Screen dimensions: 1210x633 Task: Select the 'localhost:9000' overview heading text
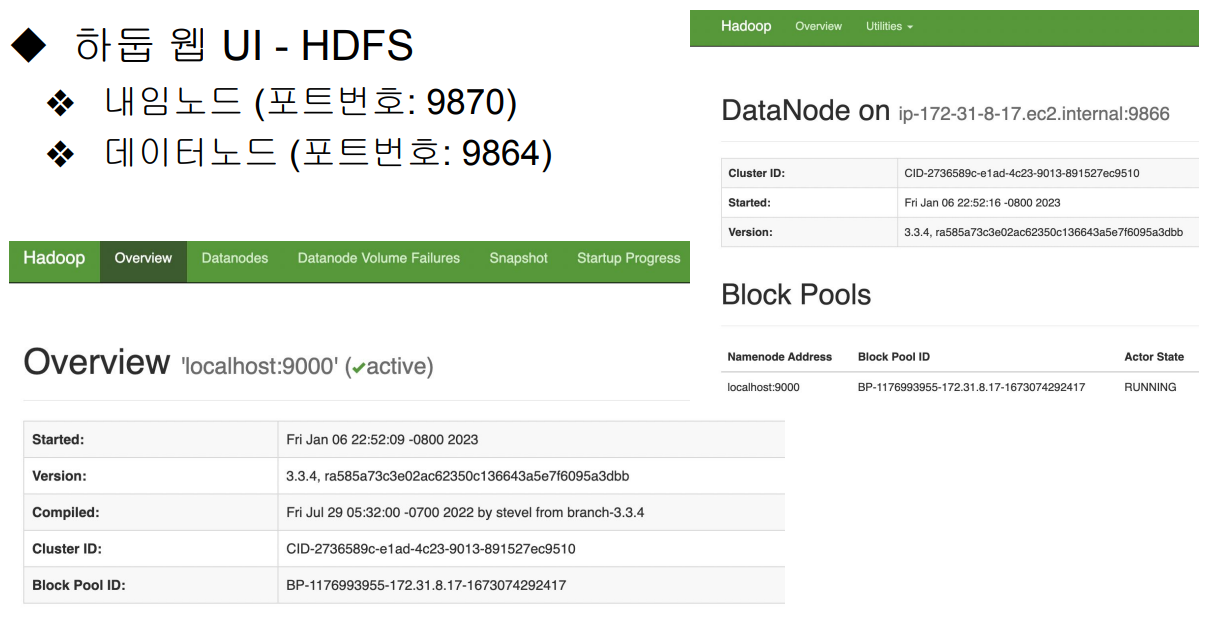(x=260, y=367)
